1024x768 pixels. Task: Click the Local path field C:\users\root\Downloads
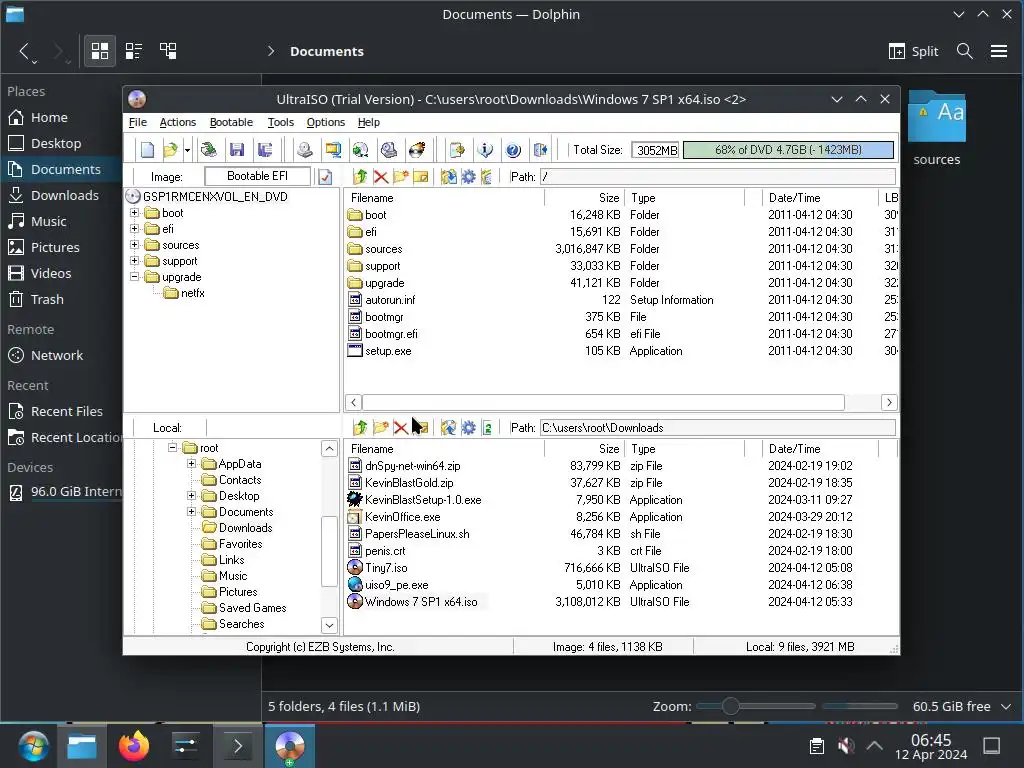718,428
